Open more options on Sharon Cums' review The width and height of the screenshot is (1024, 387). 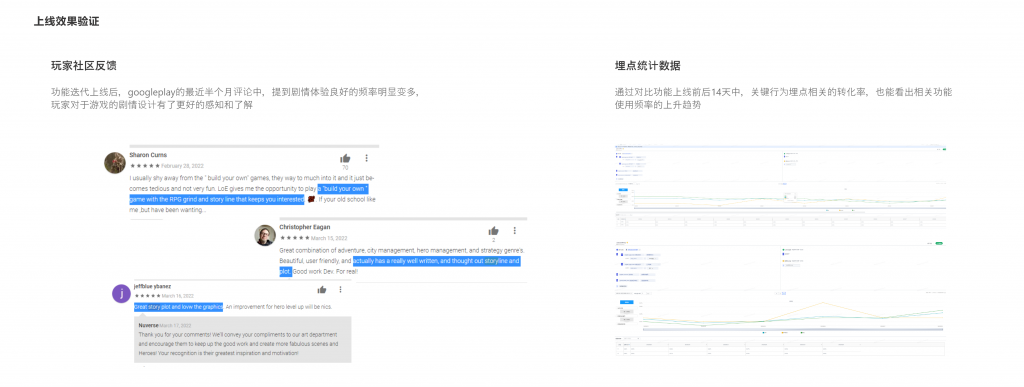(x=366, y=158)
